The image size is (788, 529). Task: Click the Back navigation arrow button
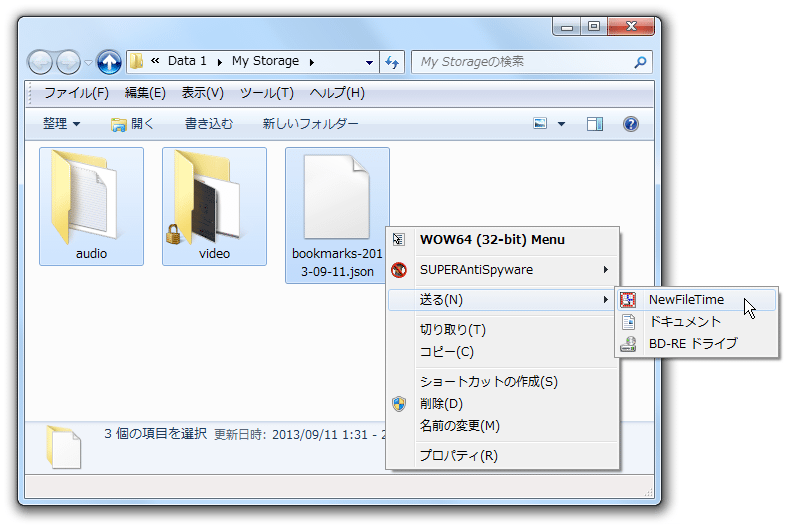click(x=40, y=62)
